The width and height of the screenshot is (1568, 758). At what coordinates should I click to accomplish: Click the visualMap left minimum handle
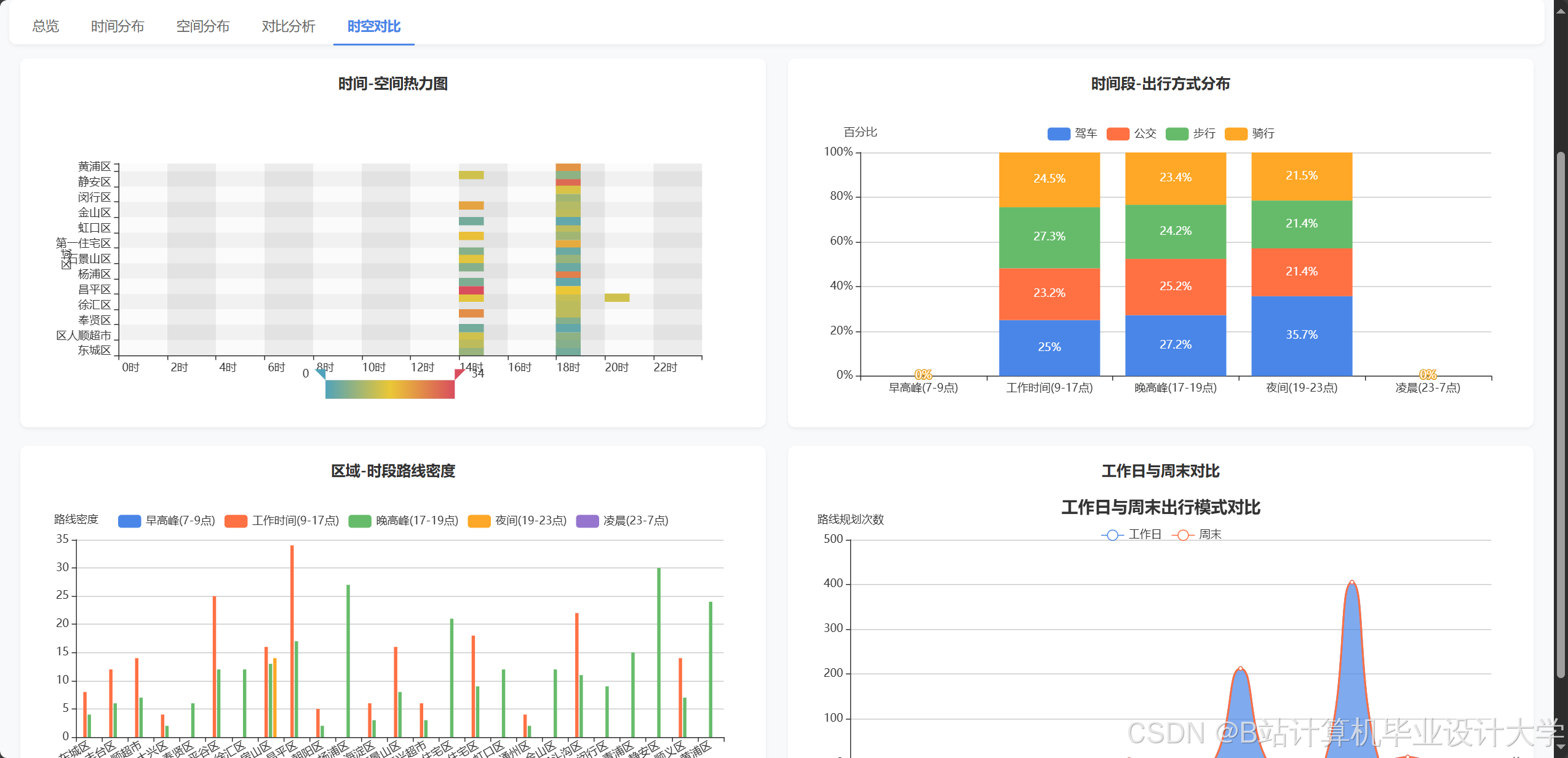(320, 373)
